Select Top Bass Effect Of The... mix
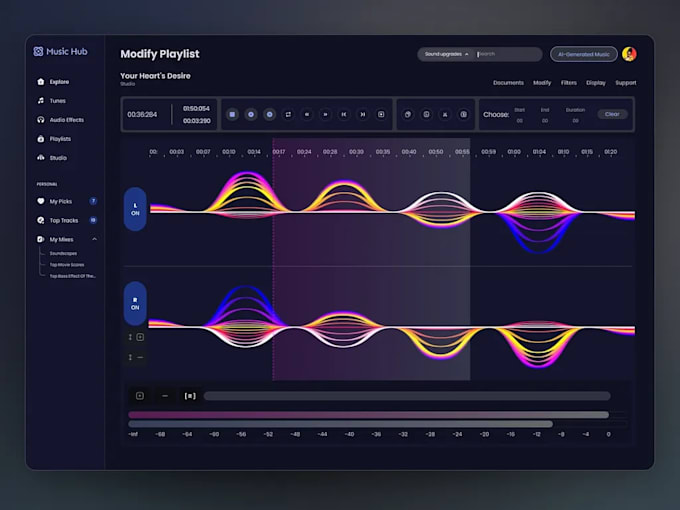The width and height of the screenshot is (680, 510). 72,276
